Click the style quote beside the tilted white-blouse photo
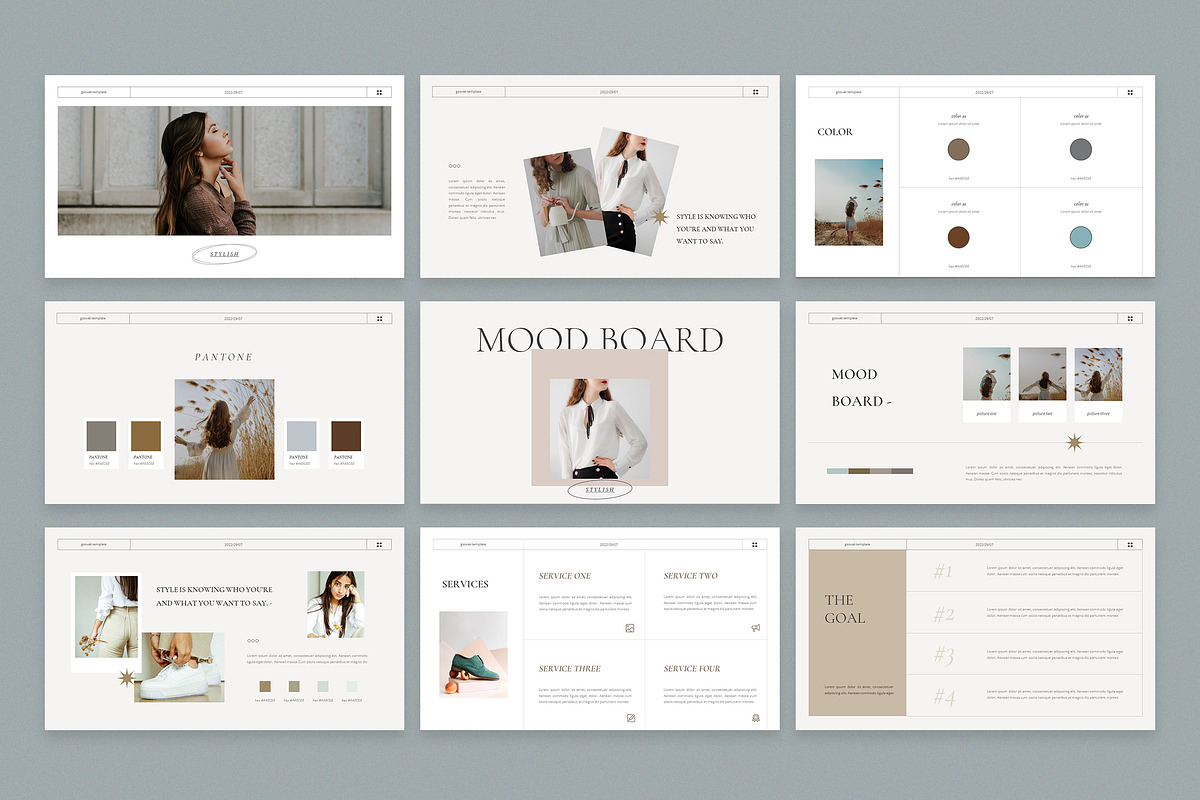Viewport: 1200px width, 800px height. [x=716, y=229]
